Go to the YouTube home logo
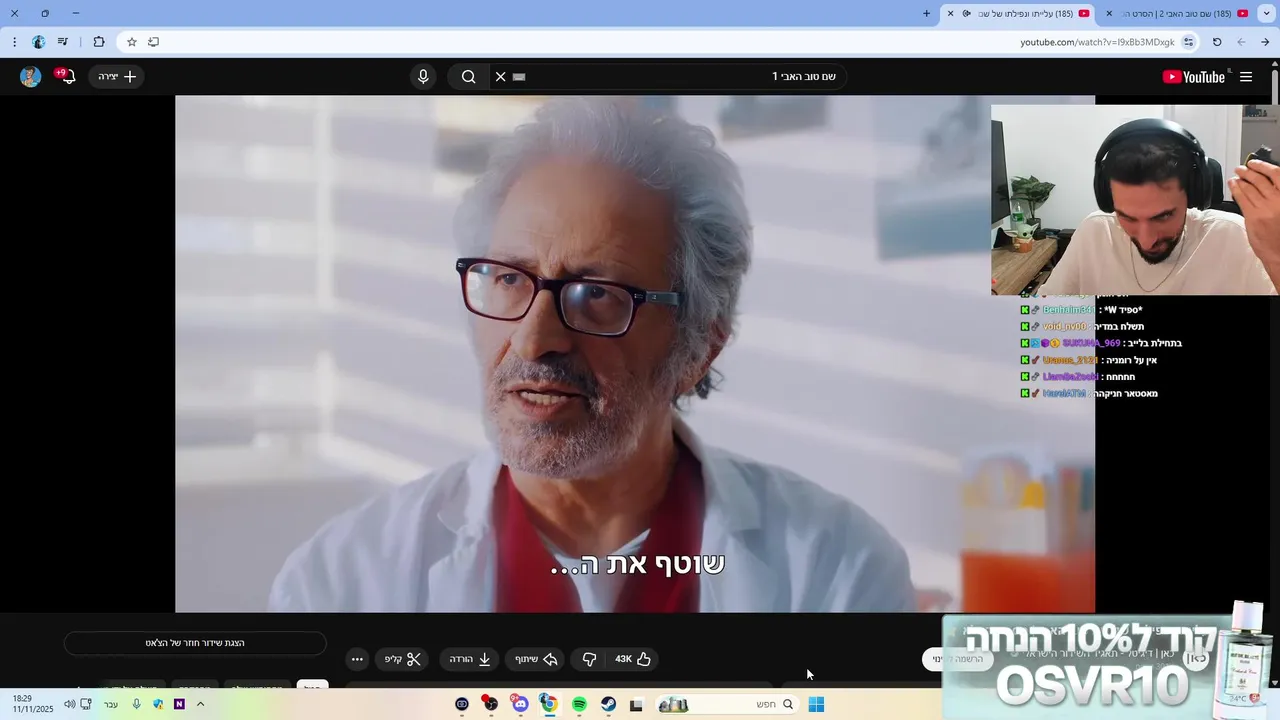 (1194, 77)
